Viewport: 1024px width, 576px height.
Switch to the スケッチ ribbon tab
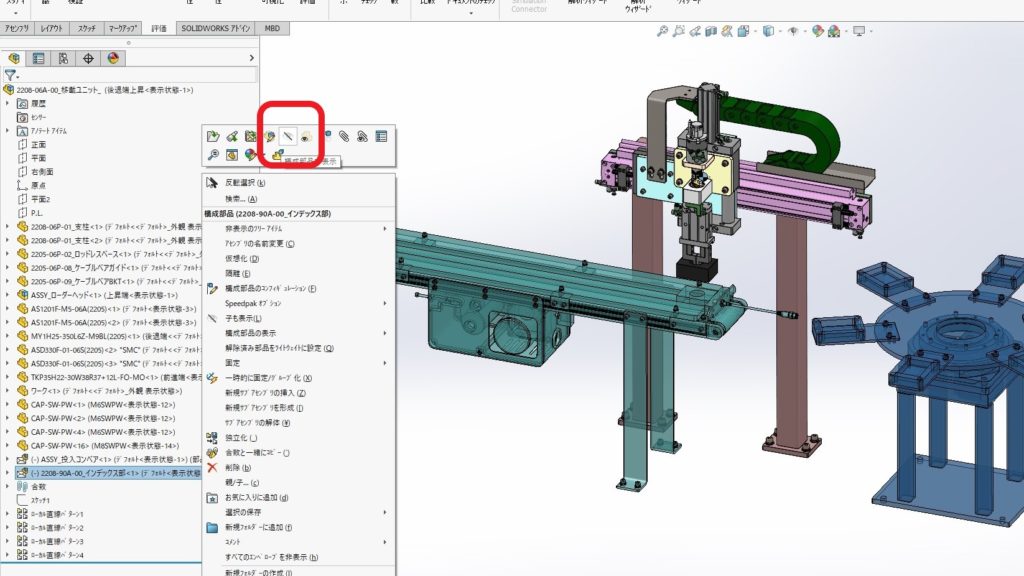pos(87,29)
